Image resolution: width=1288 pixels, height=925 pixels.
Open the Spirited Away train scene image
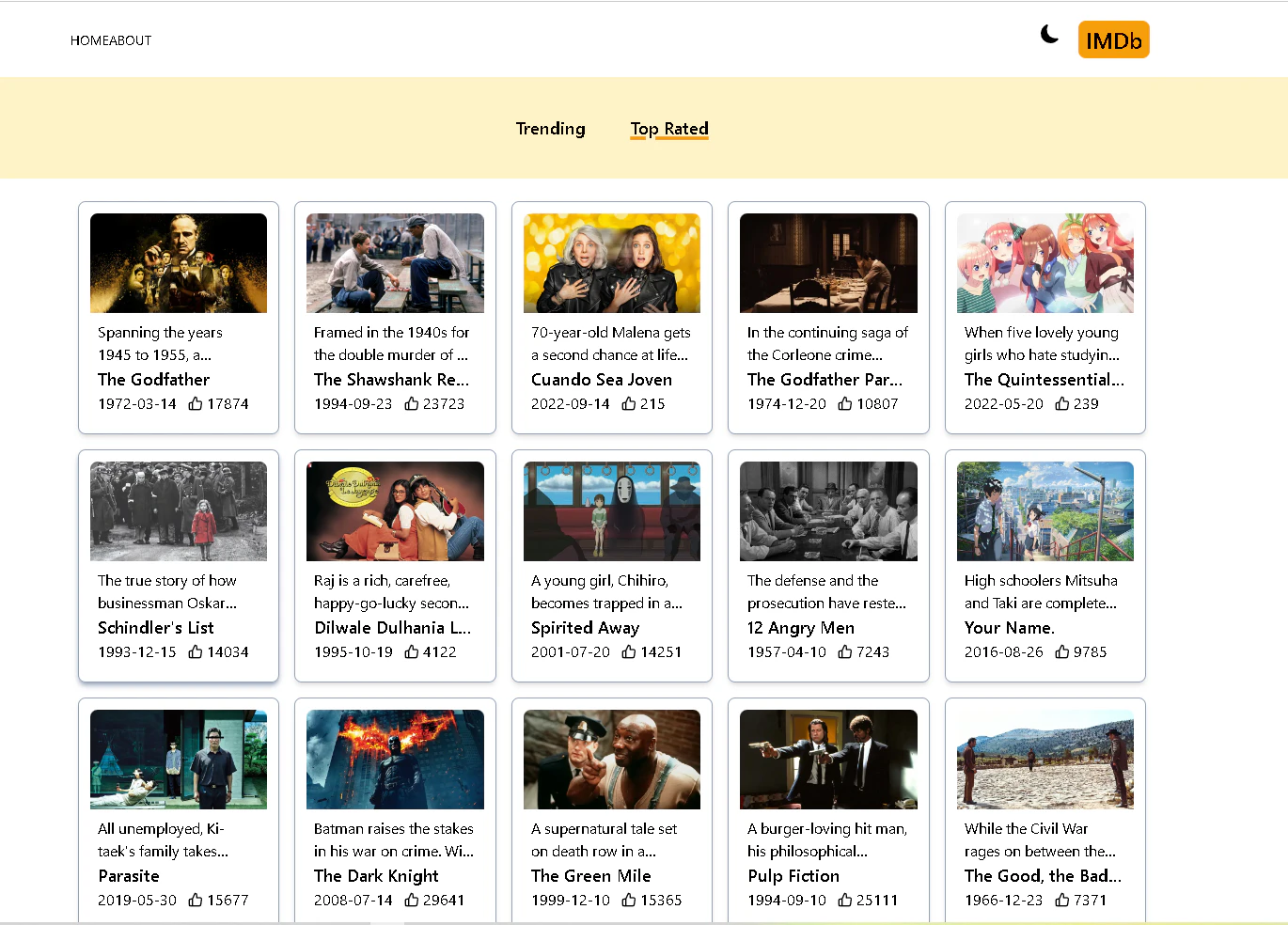pyautogui.click(x=612, y=511)
